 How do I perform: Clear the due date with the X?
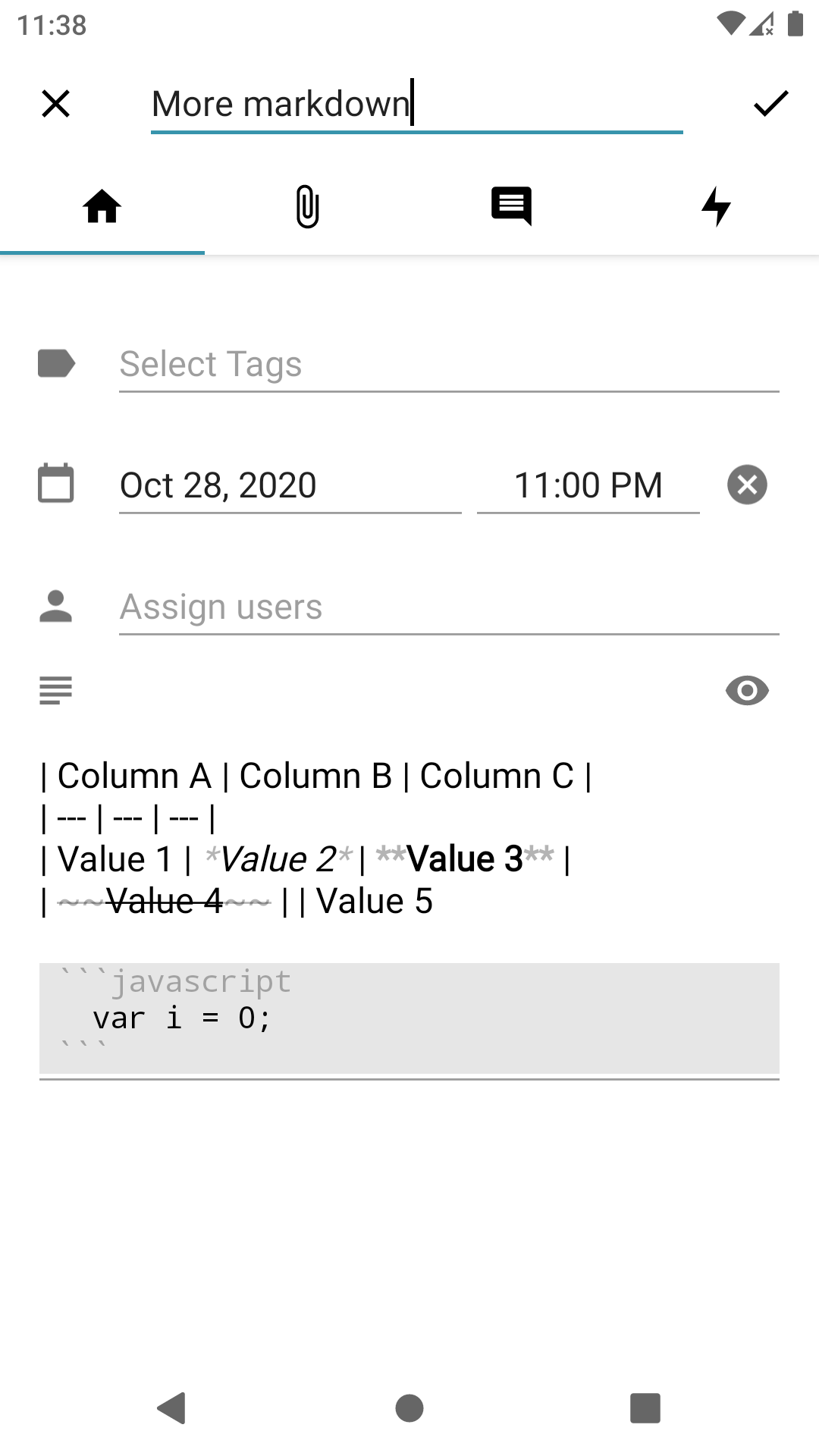pyautogui.click(x=747, y=485)
